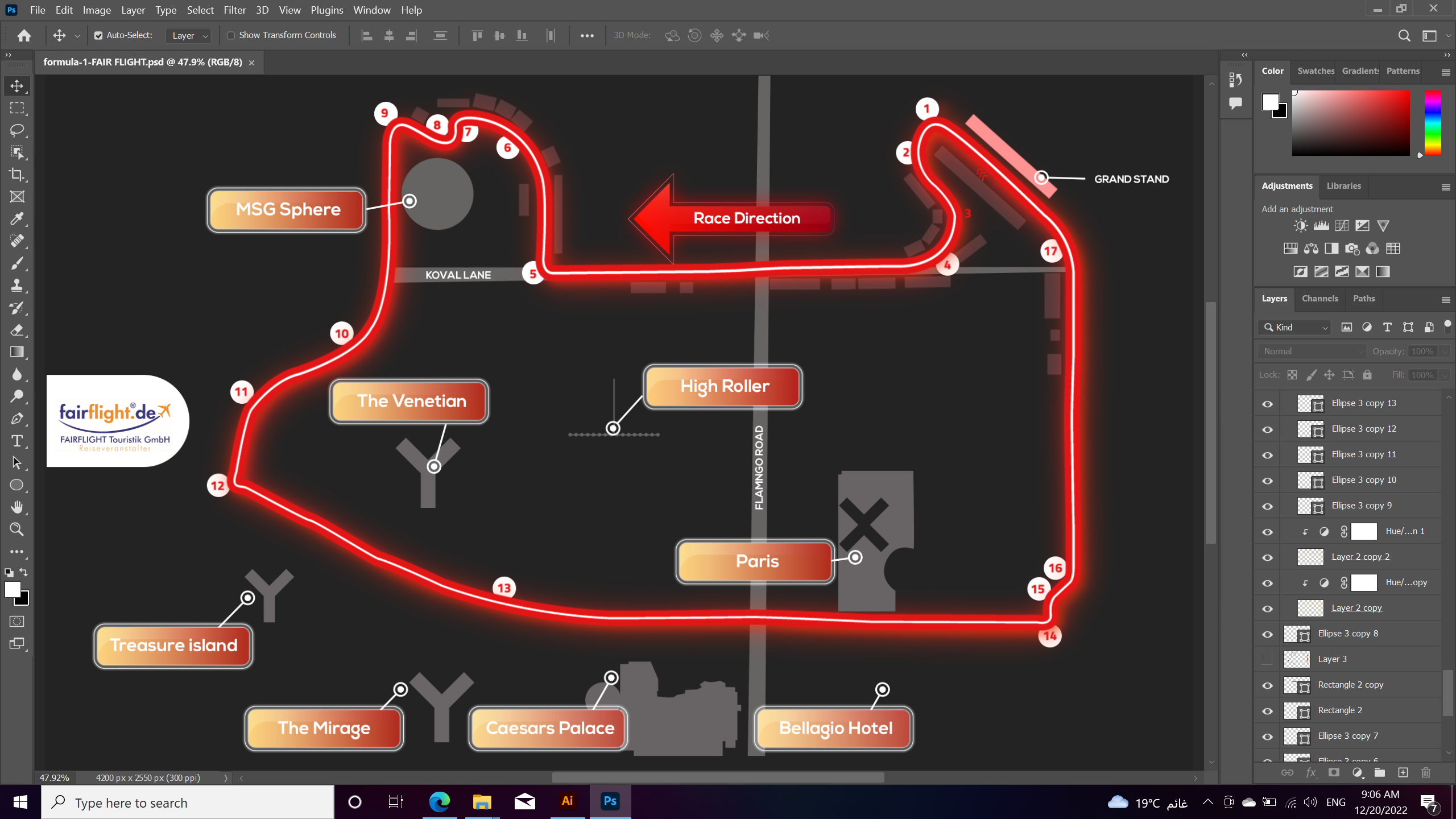This screenshot has height=819, width=1456.
Task: Hide the Rectangle 2 layer
Action: click(x=1268, y=711)
